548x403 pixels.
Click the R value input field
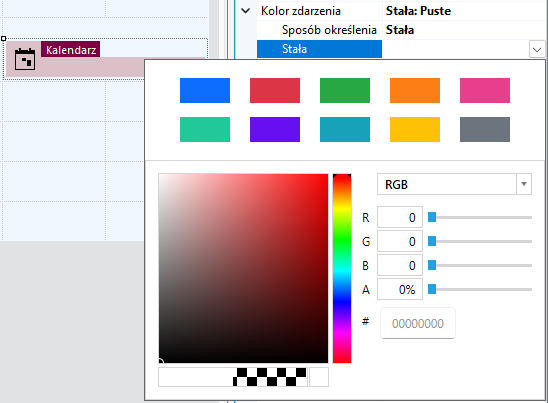[x=400, y=217]
